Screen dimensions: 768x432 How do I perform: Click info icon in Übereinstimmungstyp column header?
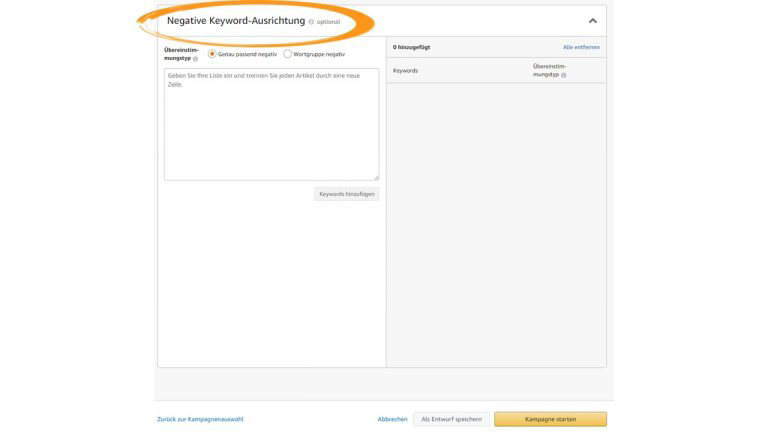[563, 75]
